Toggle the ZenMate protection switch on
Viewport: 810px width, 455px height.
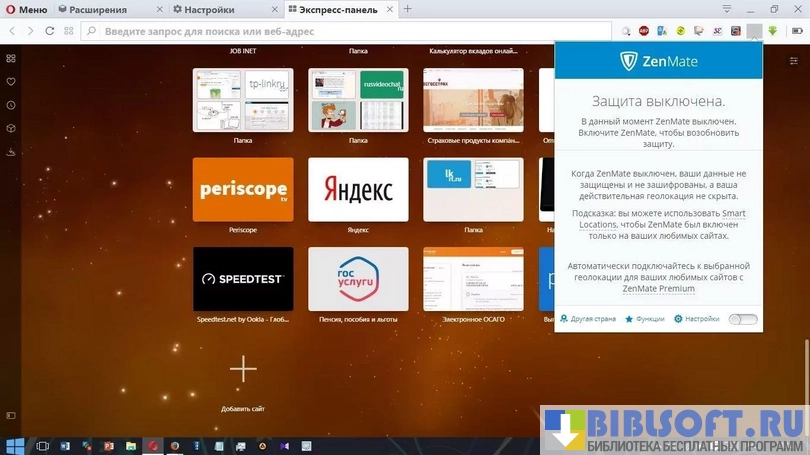pyautogui.click(x=742, y=319)
